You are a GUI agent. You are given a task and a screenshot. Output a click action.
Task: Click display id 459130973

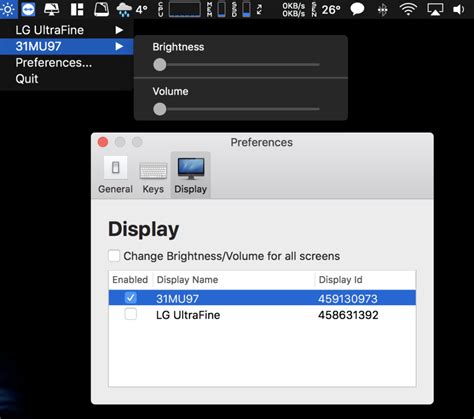pos(348,299)
